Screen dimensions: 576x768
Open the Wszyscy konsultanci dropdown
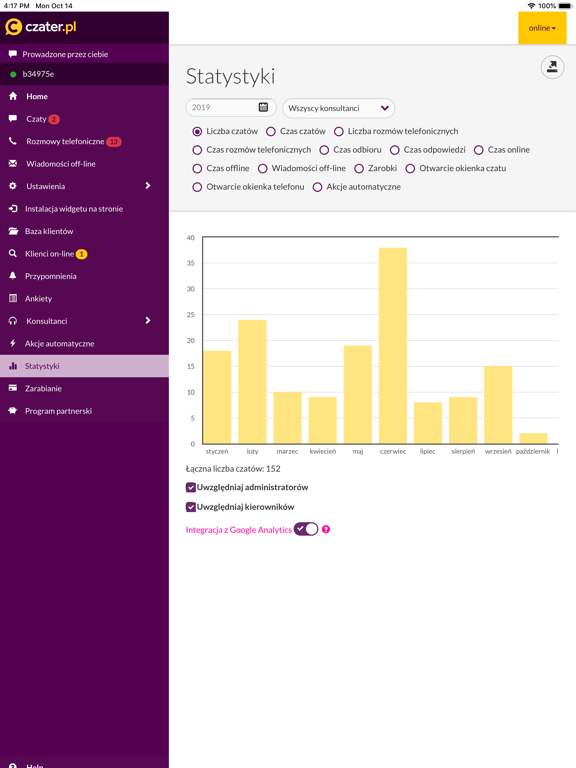point(338,108)
